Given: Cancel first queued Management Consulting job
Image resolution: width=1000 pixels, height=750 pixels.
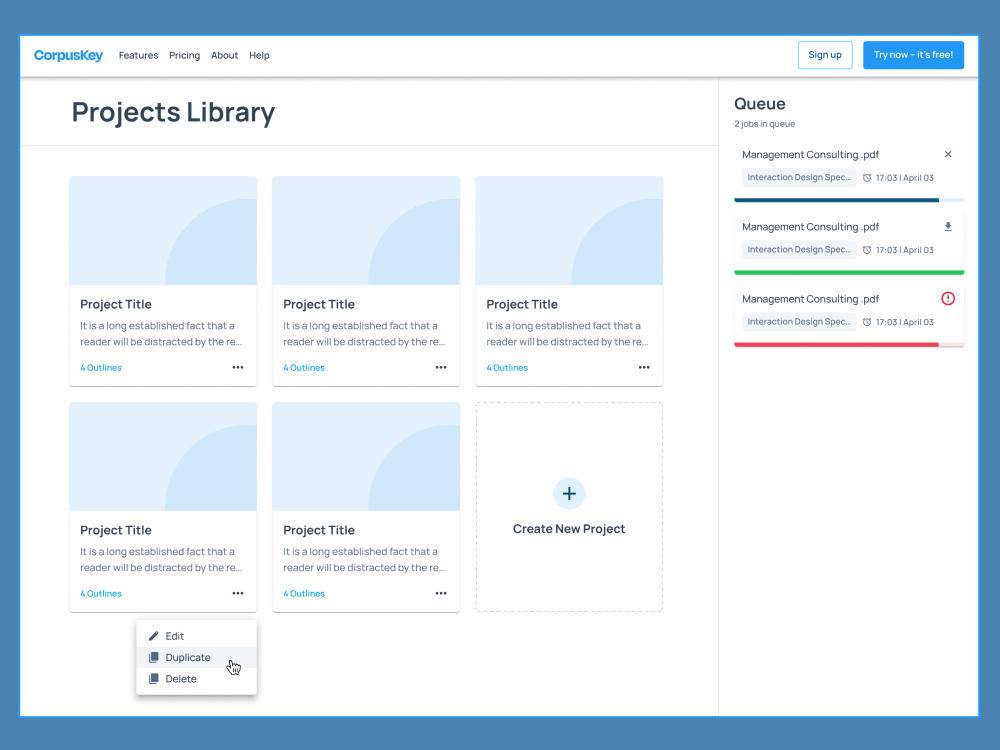Looking at the screenshot, I should (x=948, y=154).
